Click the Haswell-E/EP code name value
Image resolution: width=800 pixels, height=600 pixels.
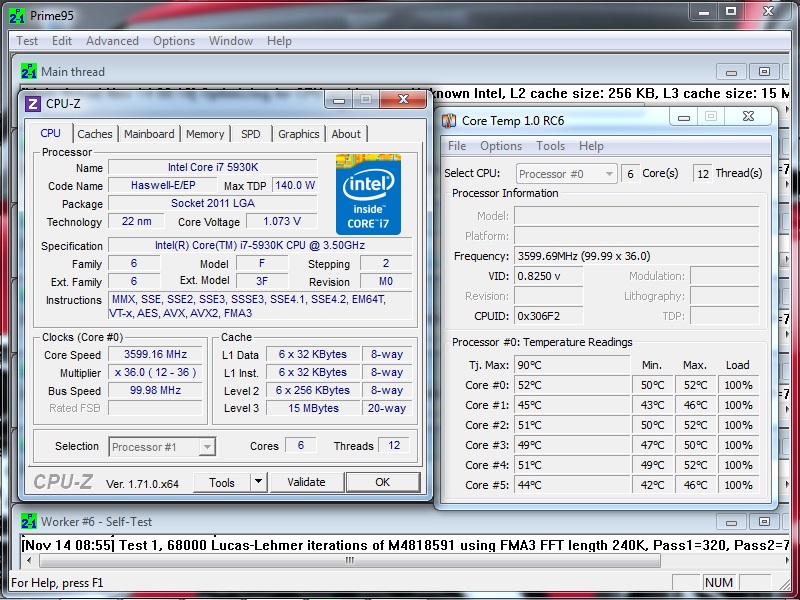click(x=163, y=185)
